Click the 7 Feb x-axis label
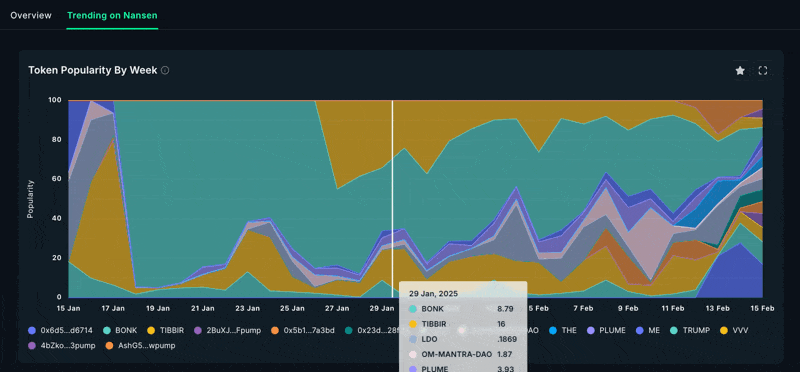 click(583, 308)
